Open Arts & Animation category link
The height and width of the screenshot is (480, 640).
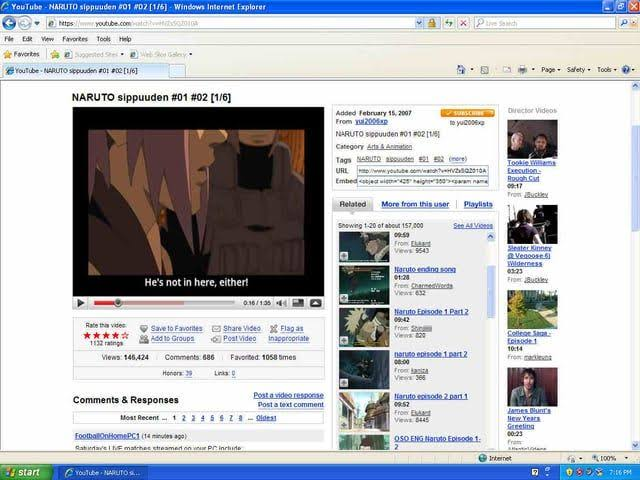(389, 147)
